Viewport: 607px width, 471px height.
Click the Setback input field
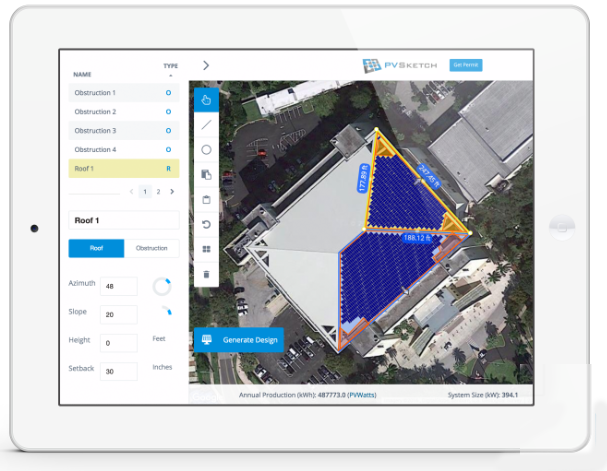pos(118,371)
